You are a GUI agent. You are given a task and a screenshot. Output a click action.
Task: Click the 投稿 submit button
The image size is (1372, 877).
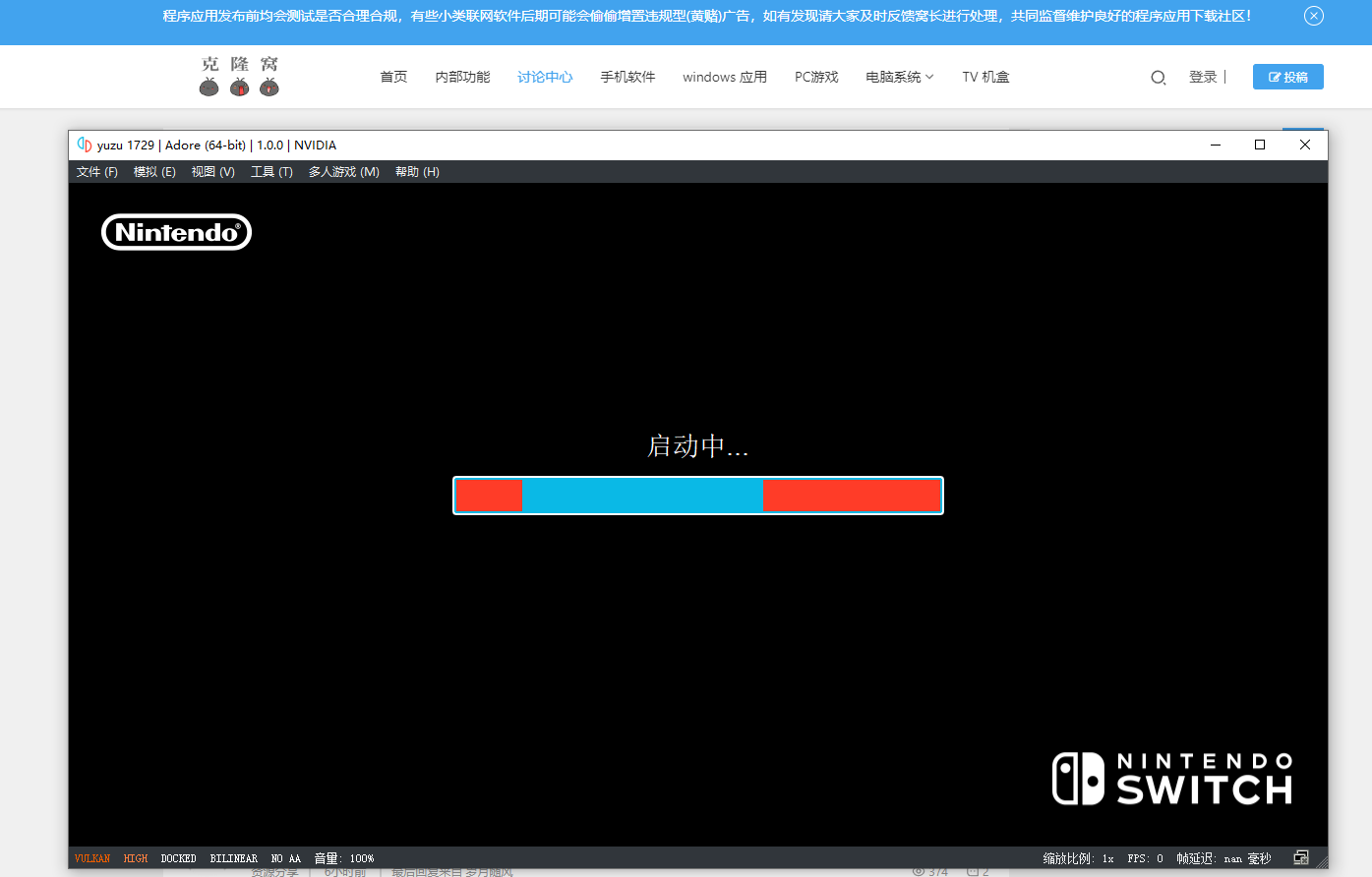tap(1288, 77)
